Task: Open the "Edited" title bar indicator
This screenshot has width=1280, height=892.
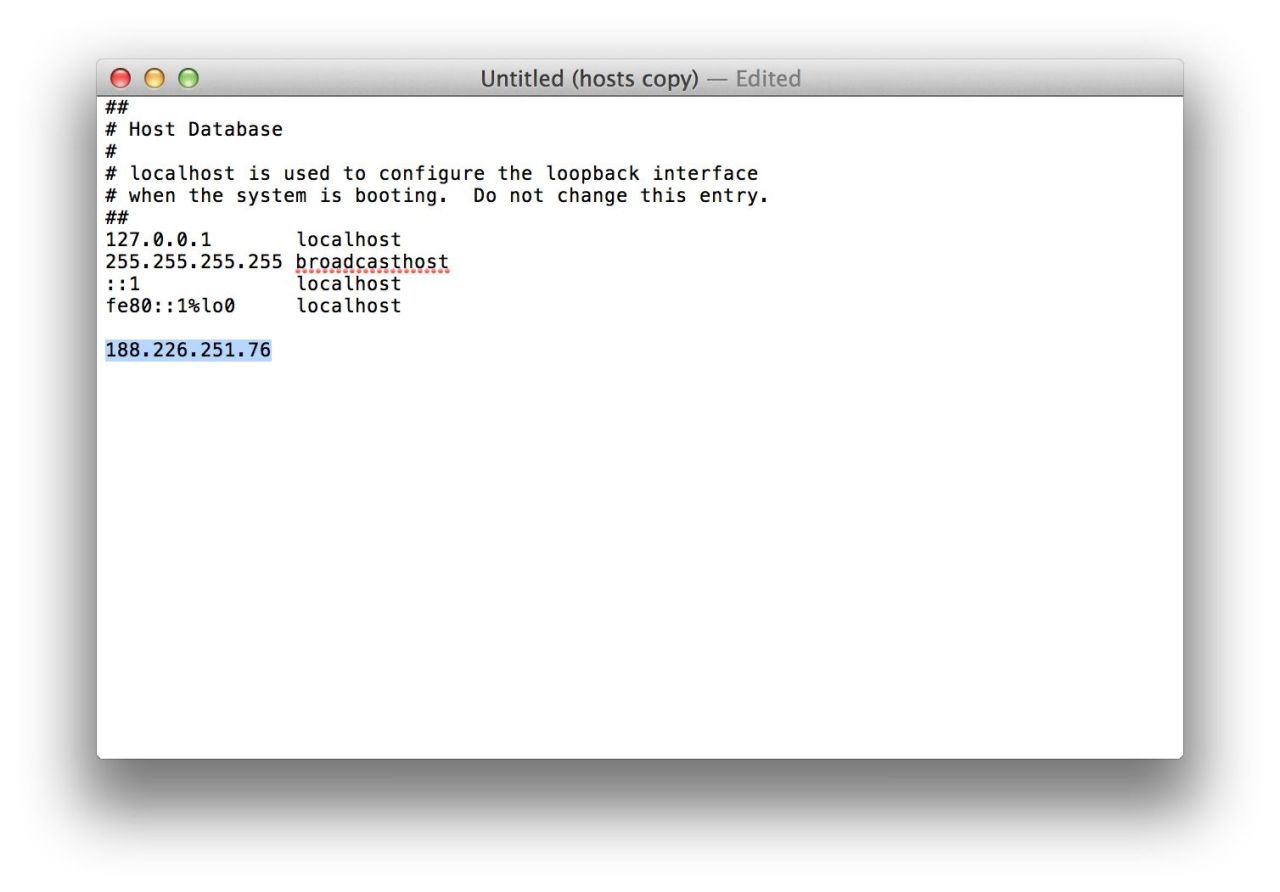Action: 768,78
